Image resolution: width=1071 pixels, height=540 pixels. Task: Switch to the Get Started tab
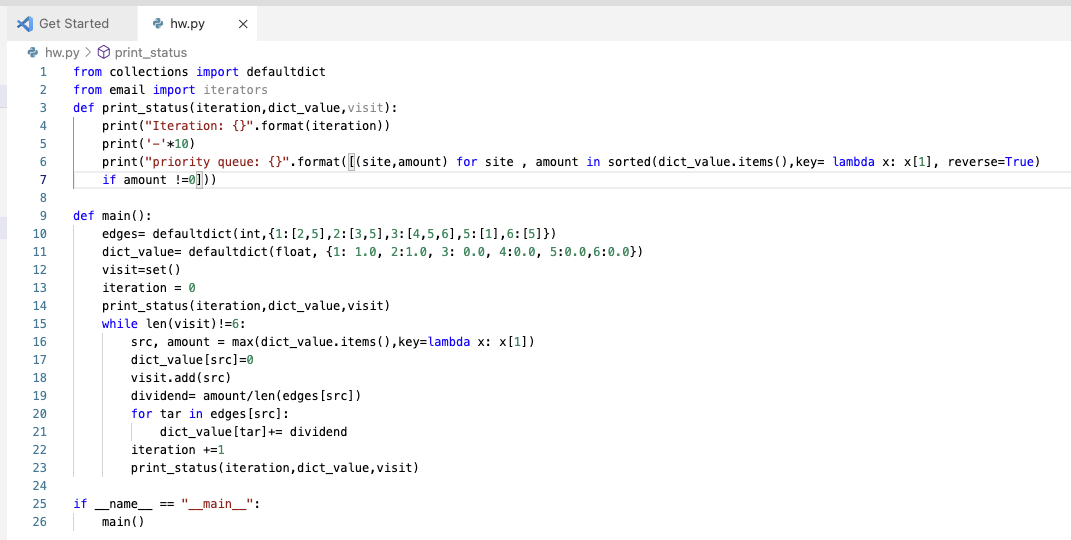(73, 23)
